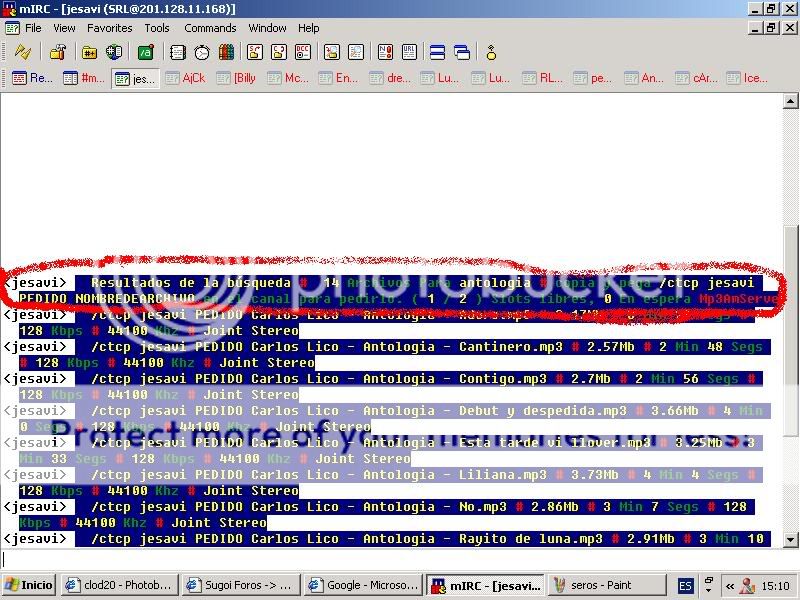Switch to Google - Microso... taskbar window
The height and width of the screenshot is (600, 800).
click(x=363, y=585)
